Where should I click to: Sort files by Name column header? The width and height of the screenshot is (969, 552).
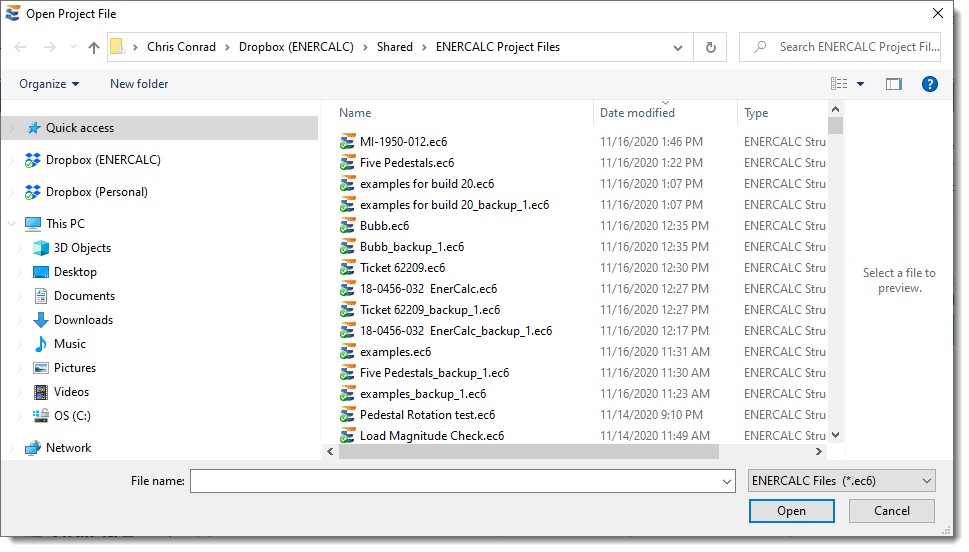click(355, 113)
